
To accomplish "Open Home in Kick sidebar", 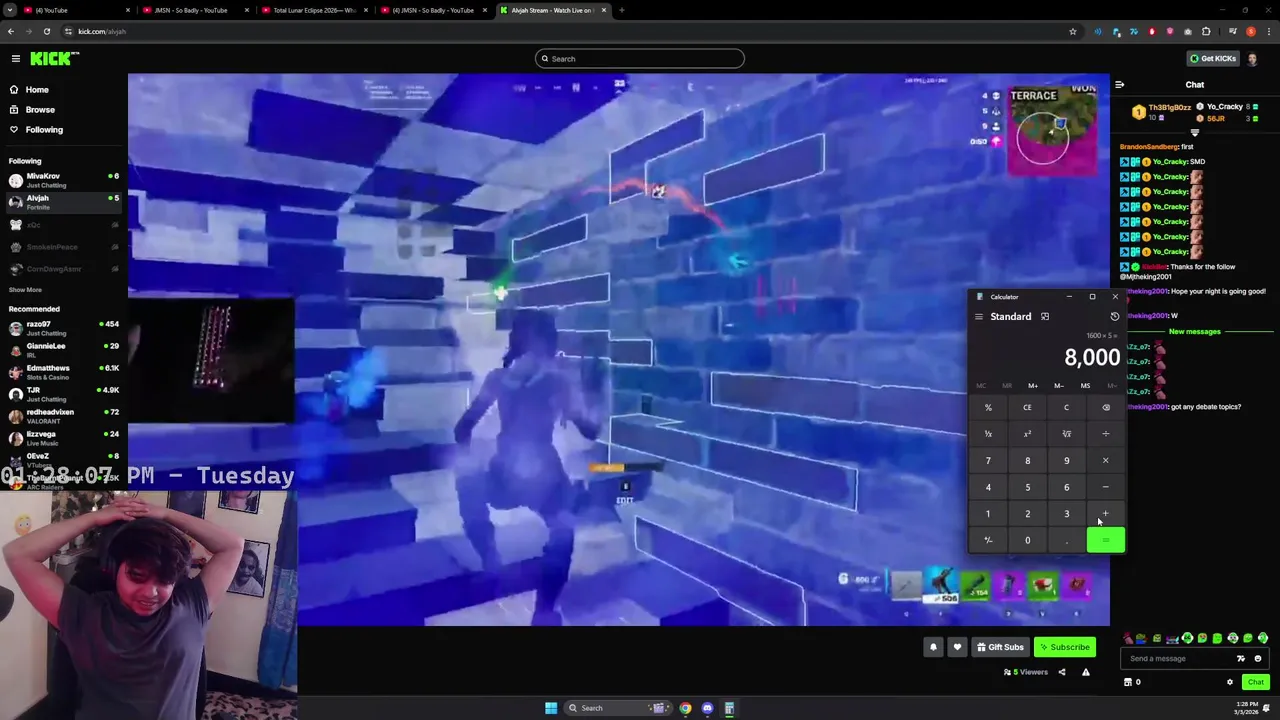I will tap(37, 90).
